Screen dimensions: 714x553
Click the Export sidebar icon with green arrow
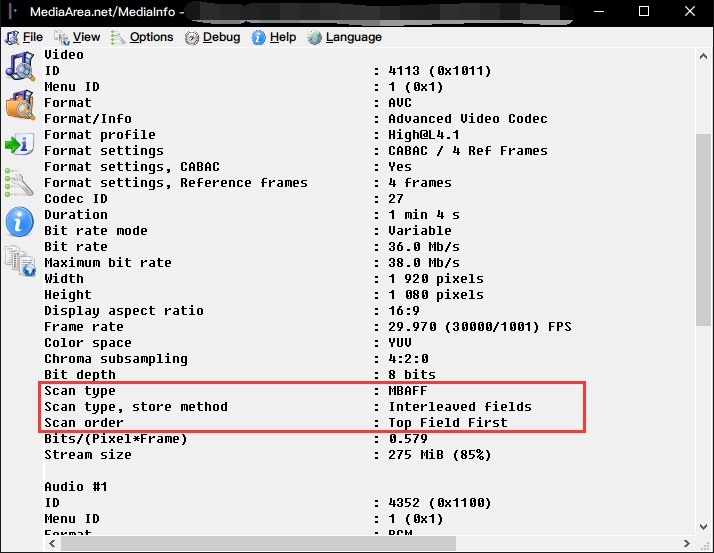tap(19, 143)
